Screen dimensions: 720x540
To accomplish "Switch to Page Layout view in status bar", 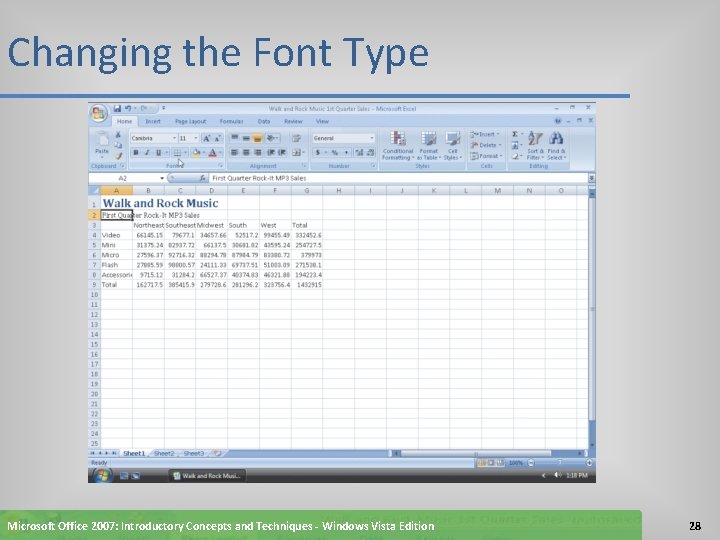I will (x=491, y=463).
